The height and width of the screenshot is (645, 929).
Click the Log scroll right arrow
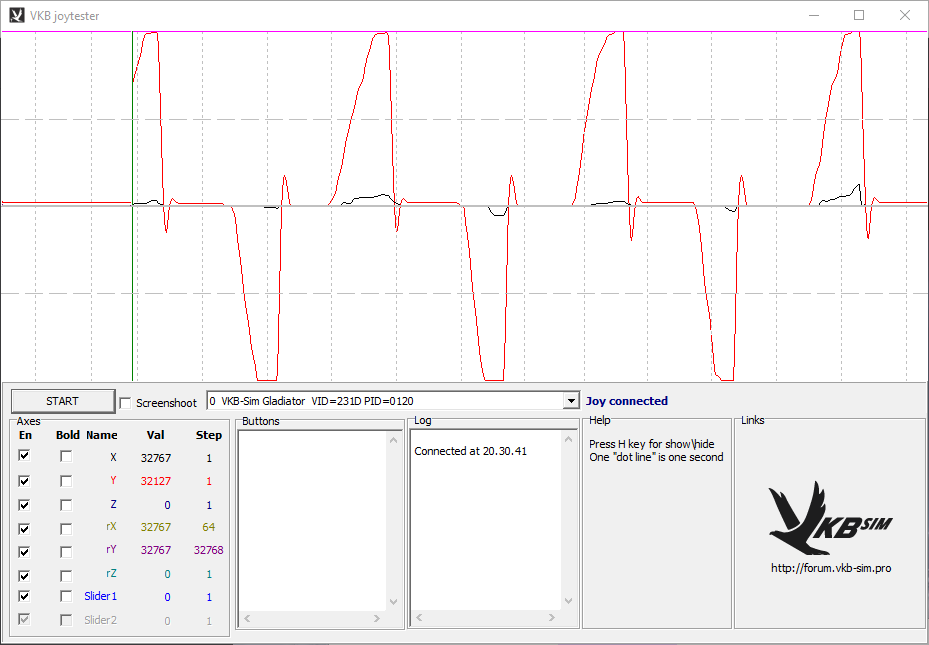tap(552, 618)
